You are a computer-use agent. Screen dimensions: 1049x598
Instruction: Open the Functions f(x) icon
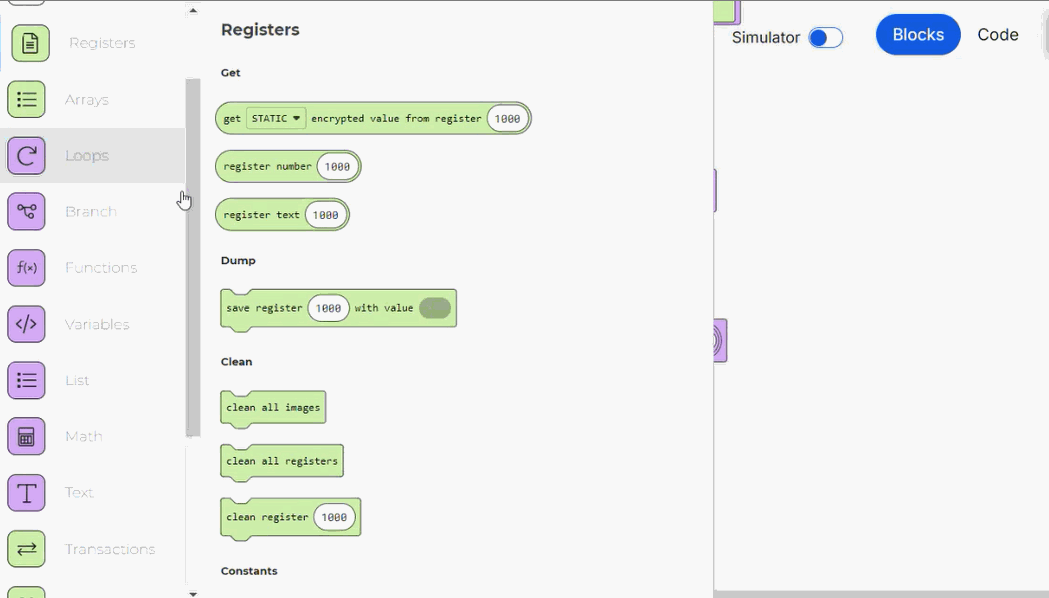[26, 267]
